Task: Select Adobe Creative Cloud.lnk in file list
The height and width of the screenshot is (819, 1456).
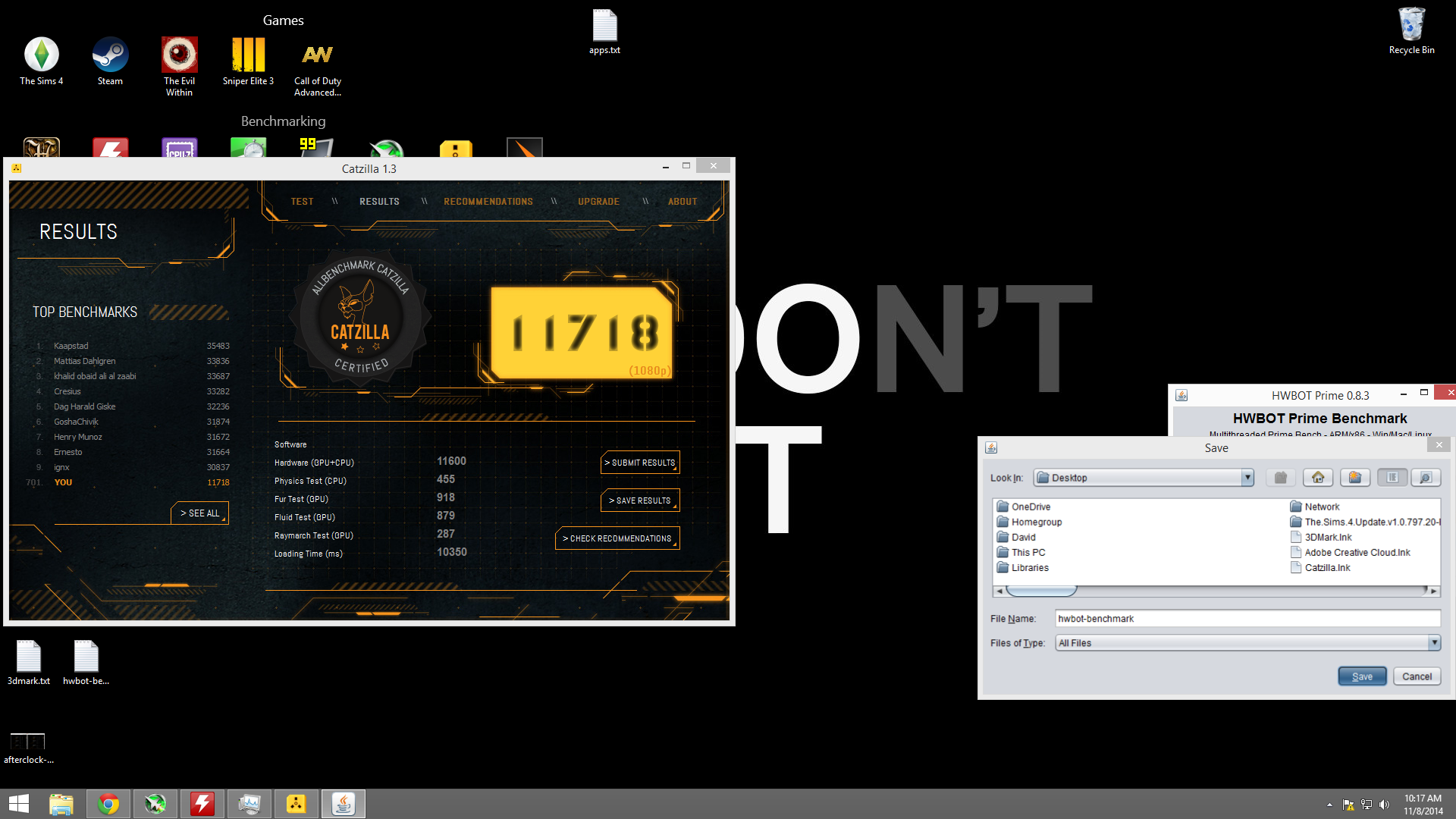Action: [x=1351, y=552]
